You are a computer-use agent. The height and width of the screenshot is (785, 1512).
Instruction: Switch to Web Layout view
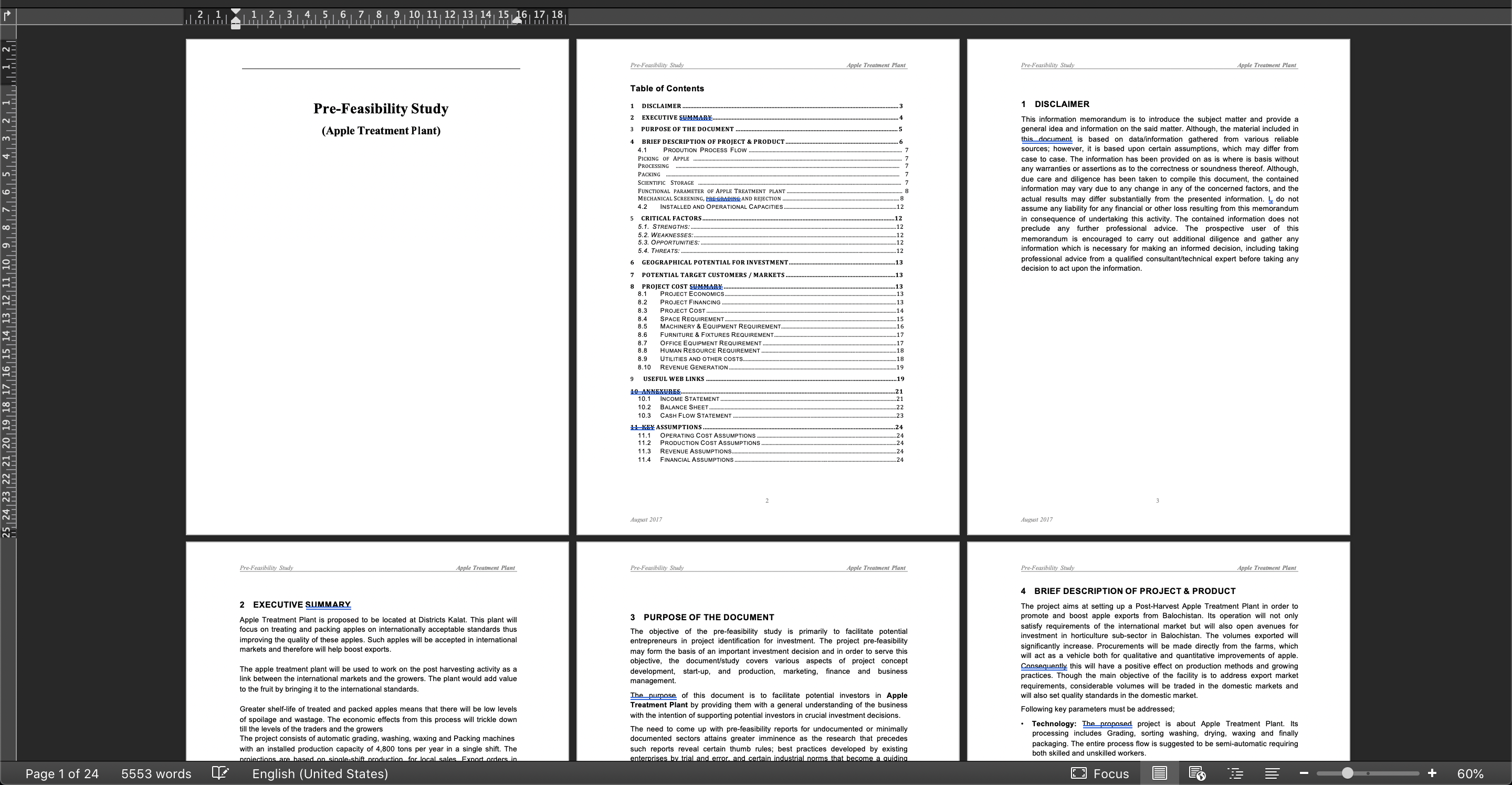click(x=1197, y=773)
